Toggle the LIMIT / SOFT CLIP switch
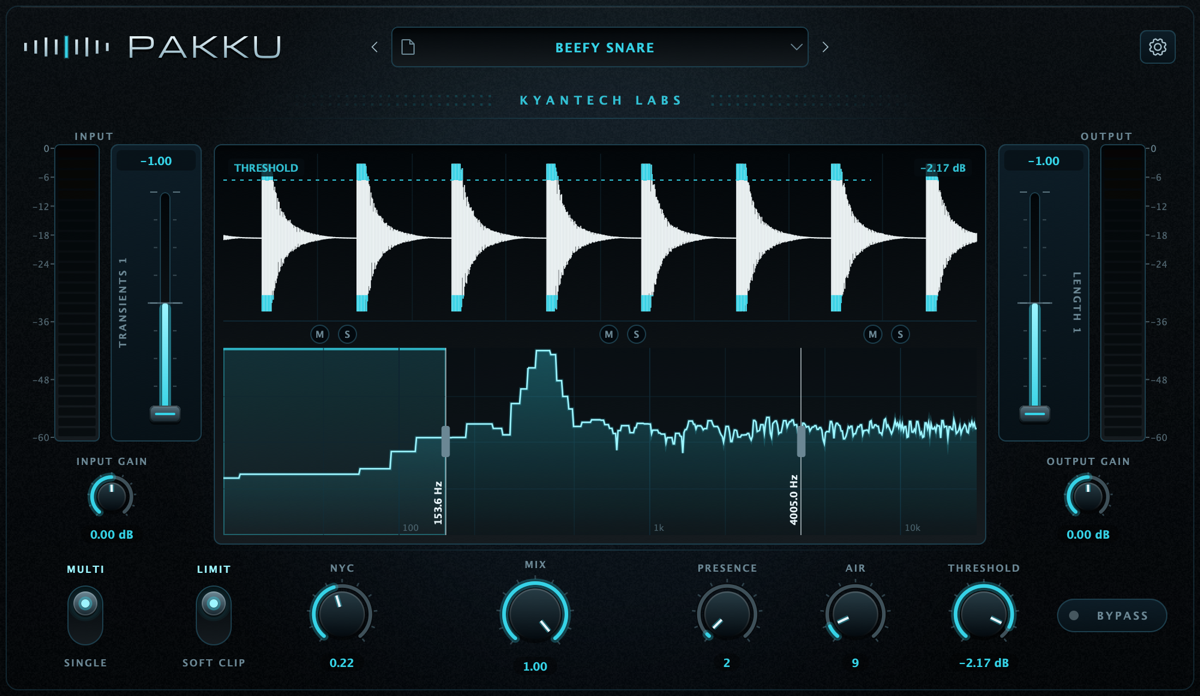 [213, 615]
